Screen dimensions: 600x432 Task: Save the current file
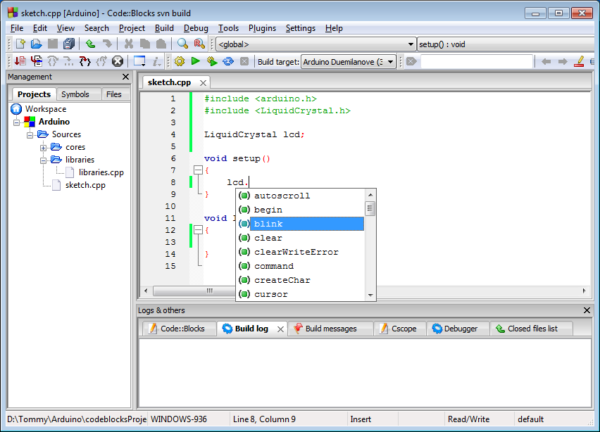click(x=52, y=44)
